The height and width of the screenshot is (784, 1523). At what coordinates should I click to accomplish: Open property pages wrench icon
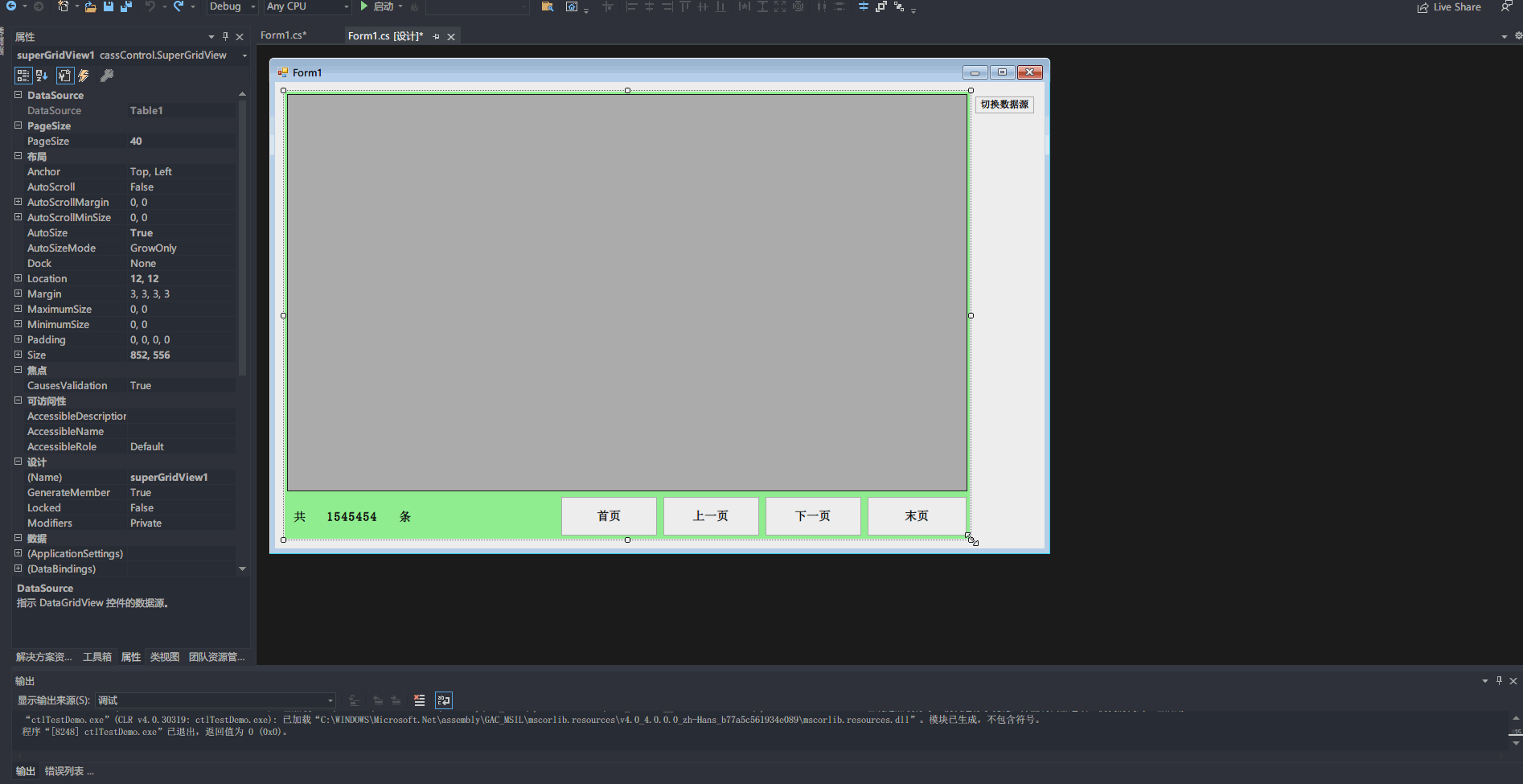pos(107,76)
